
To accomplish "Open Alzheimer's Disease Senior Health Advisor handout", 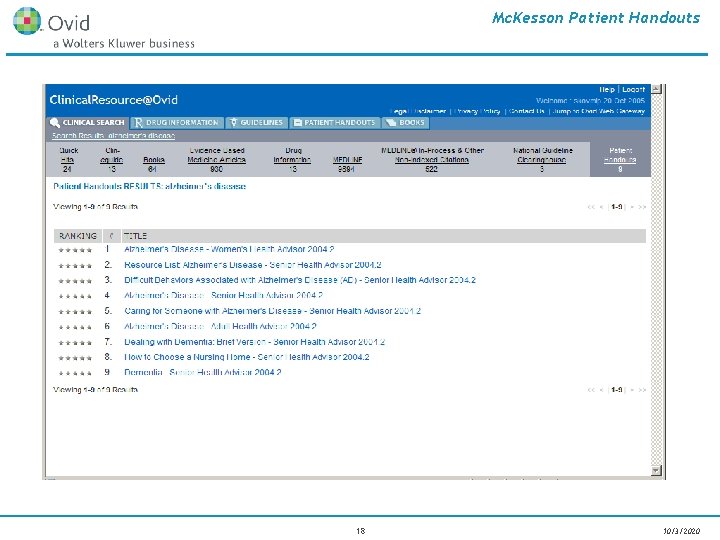I will (223, 295).
